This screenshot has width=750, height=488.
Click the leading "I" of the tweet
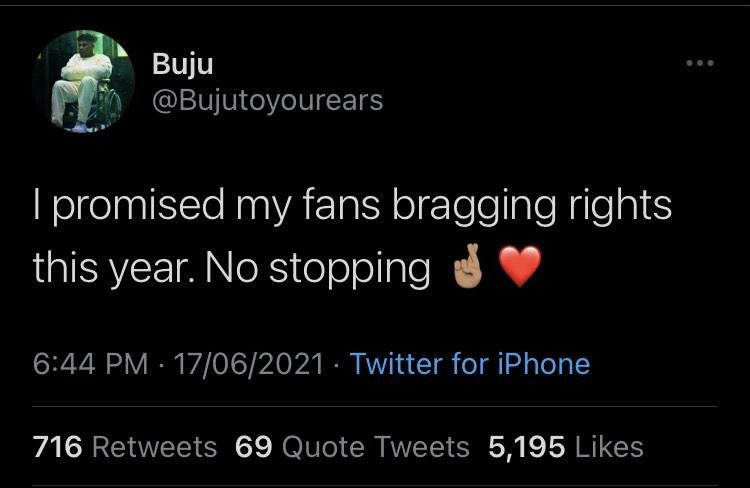(x=37, y=205)
